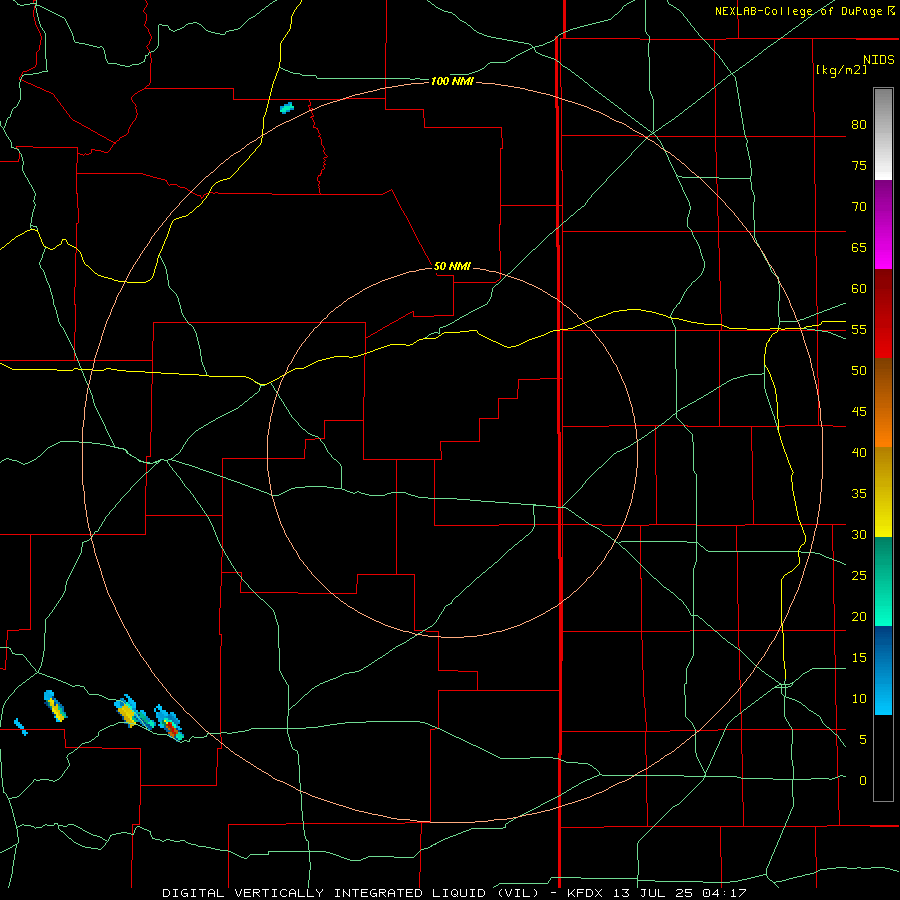Click the small cyan echo near the 100 NMI ring top
This screenshot has height=900, width=900.
pyautogui.click(x=286, y=107)
